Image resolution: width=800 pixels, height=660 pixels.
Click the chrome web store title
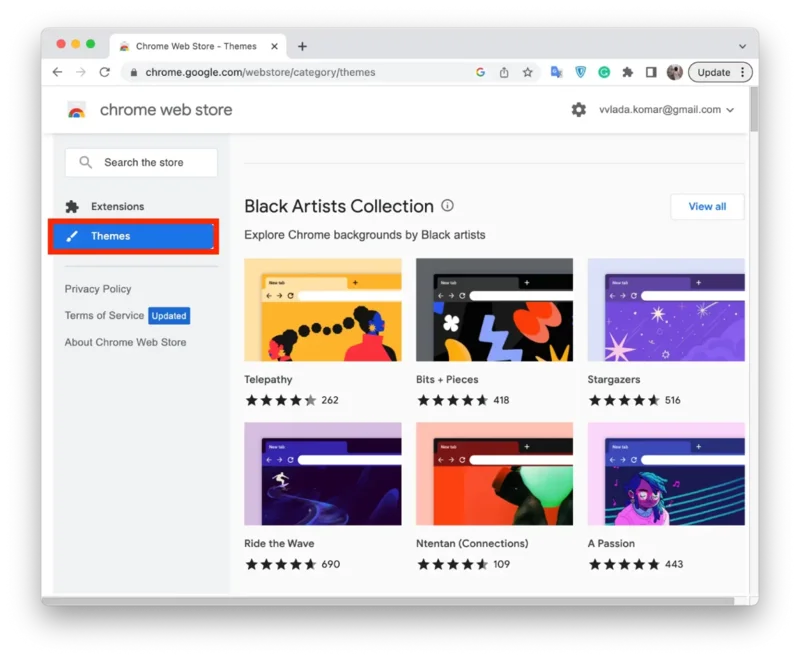pos(166,110)
